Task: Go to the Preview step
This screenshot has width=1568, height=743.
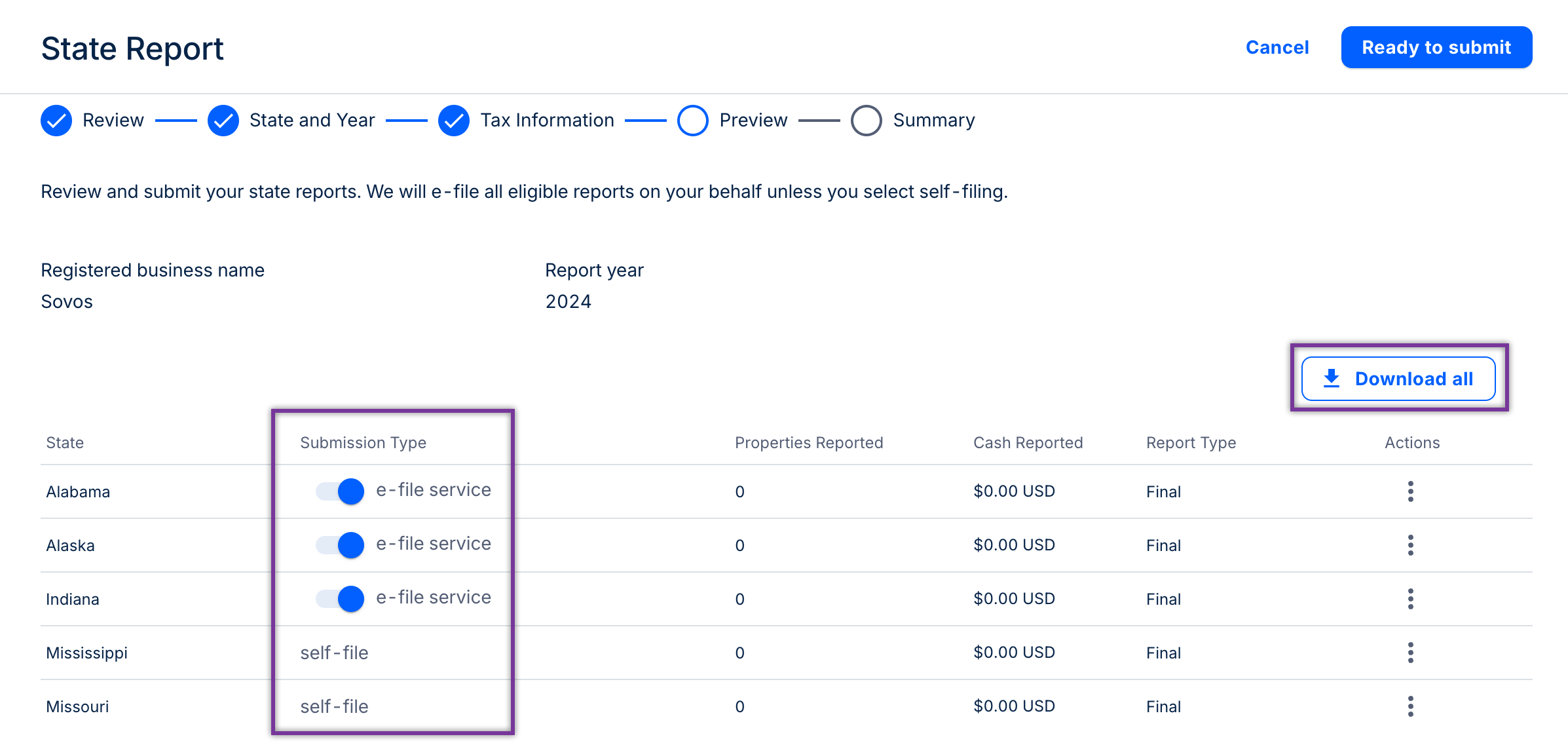Action: (693, 121)
